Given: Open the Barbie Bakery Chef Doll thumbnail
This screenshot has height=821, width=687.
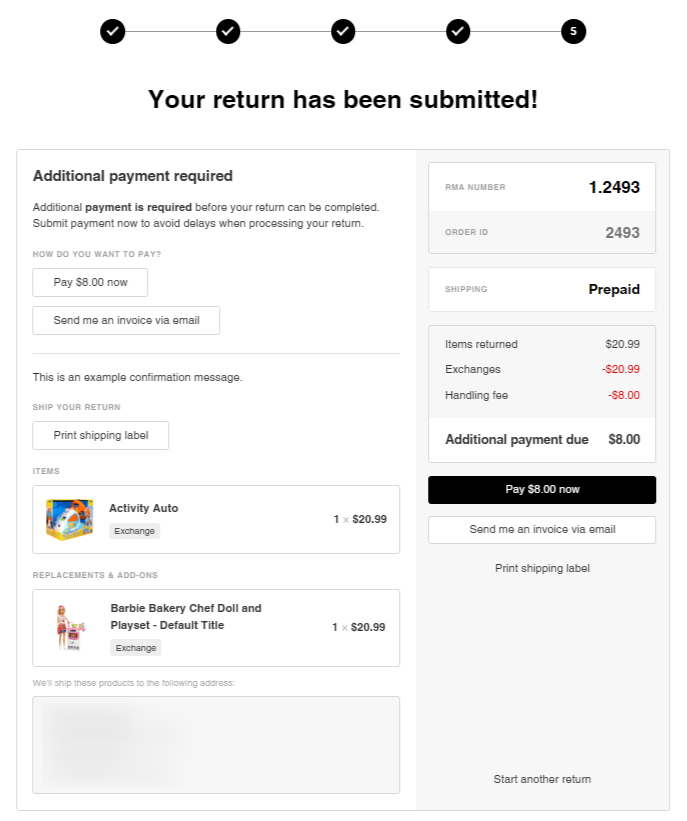Looking at the screenshot, I should coord(71,627).
